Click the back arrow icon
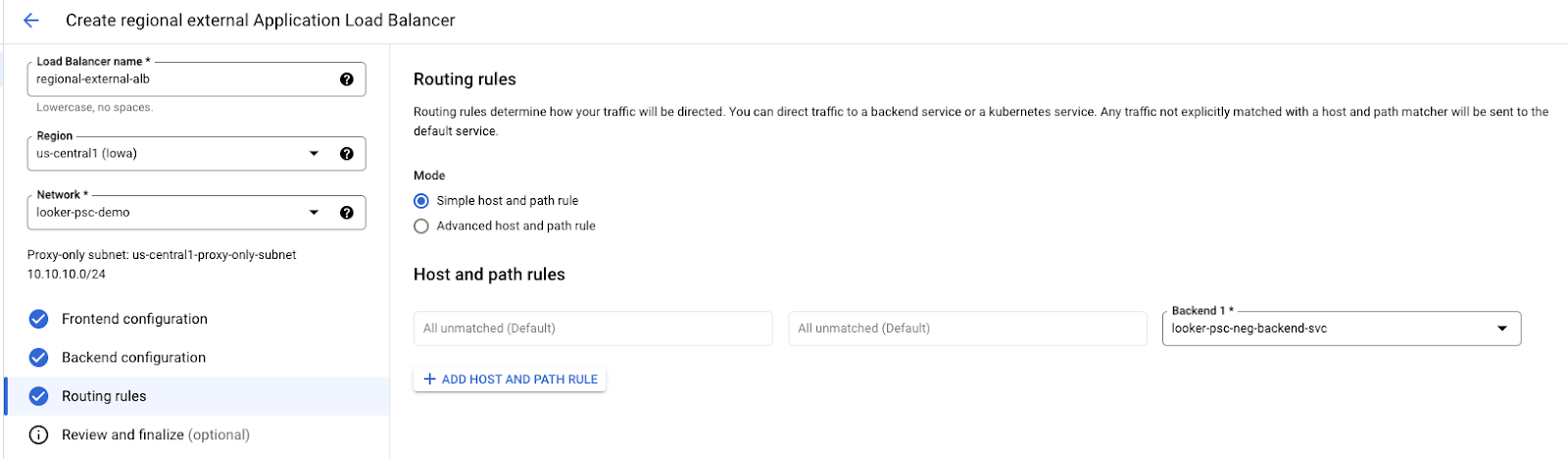The height and width of the screenshot is (459, 1568). pos(31,21)
